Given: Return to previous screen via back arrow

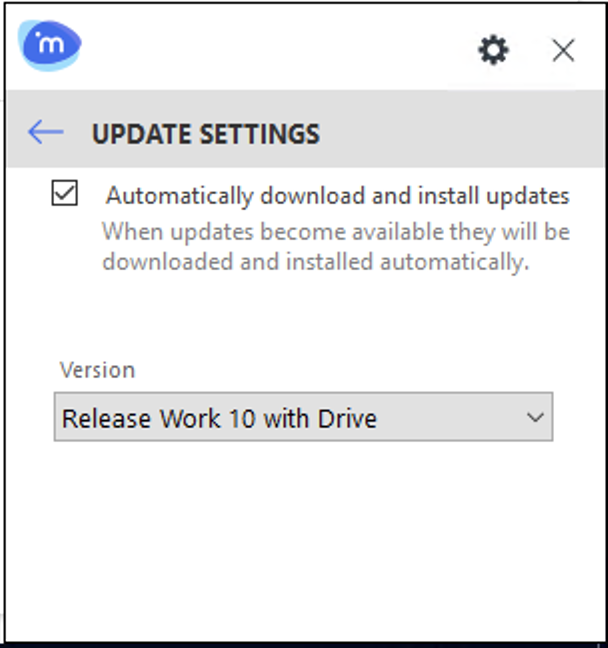Looking at the screenshot, I should [x=46, y=132].
